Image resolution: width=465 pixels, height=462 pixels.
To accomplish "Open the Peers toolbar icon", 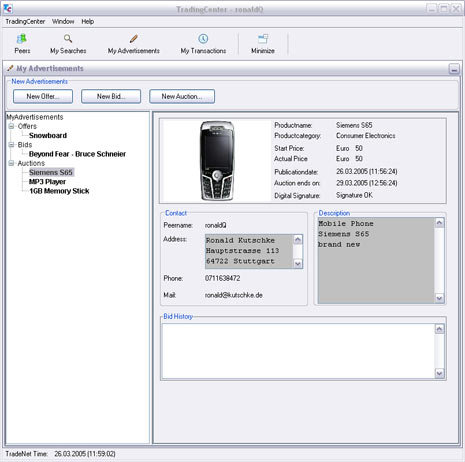I will point(22,39).
